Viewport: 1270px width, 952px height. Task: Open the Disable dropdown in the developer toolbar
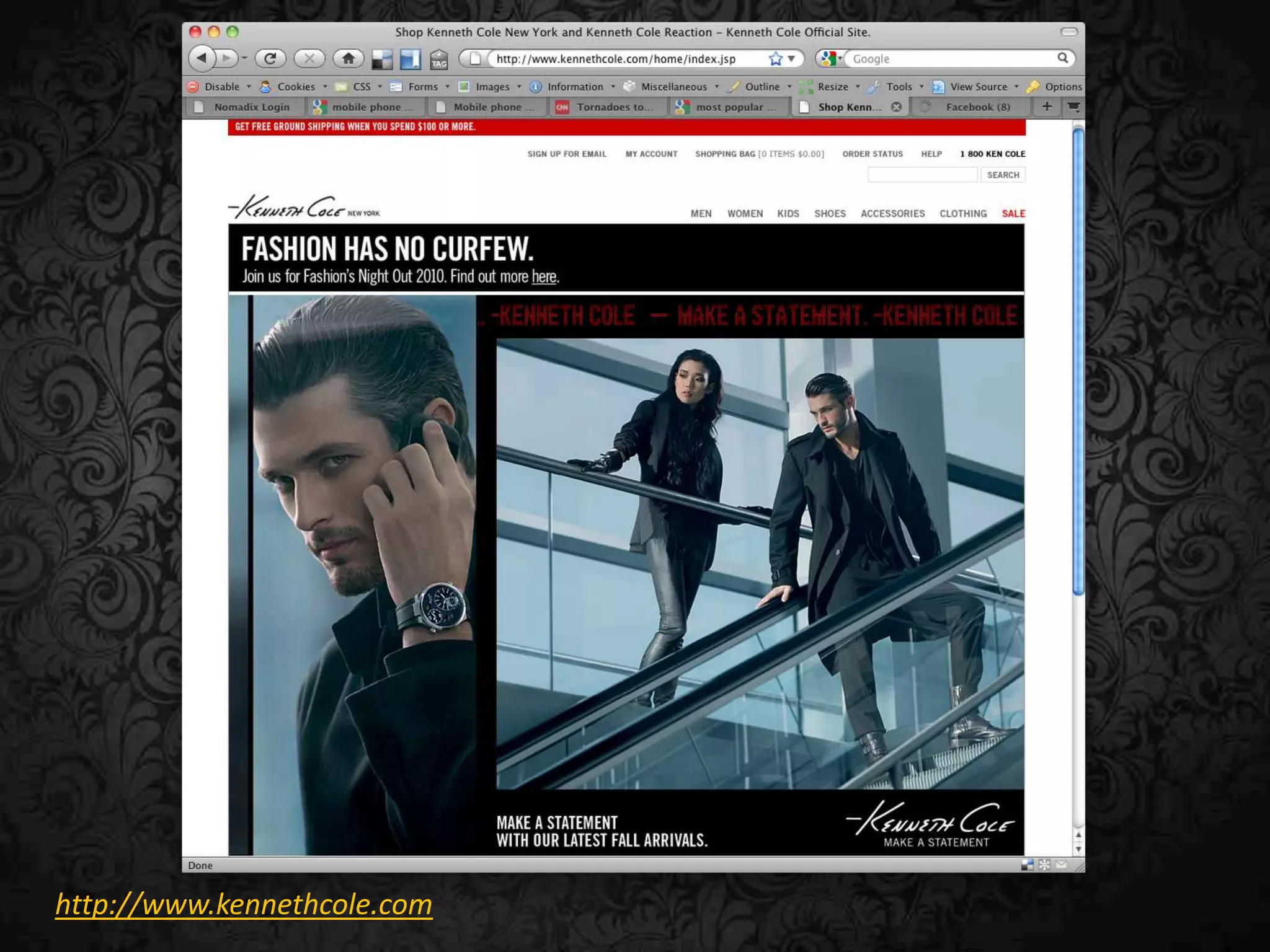(x=221, y=87)
